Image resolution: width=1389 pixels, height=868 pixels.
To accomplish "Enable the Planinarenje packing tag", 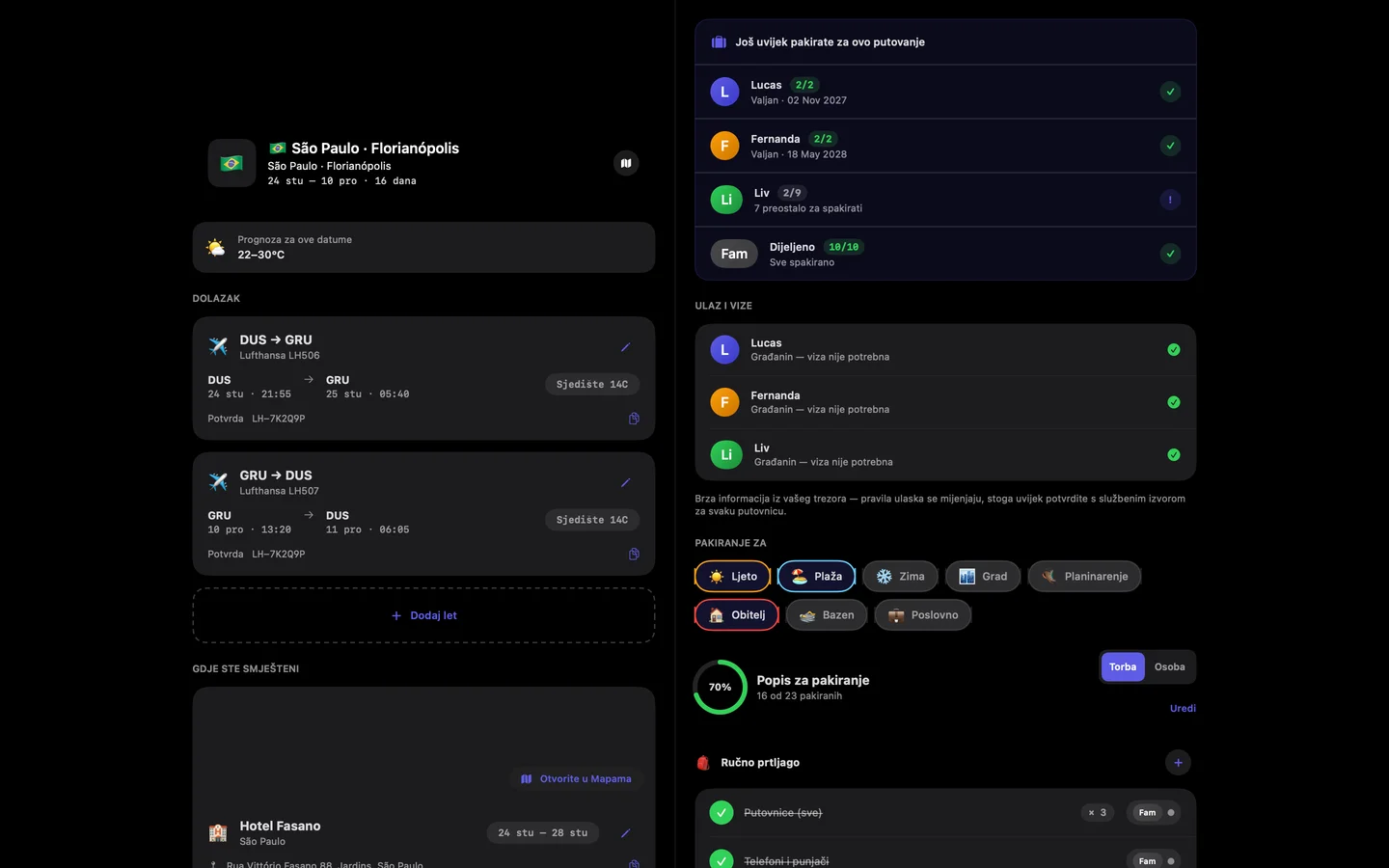I will 1085,577.
